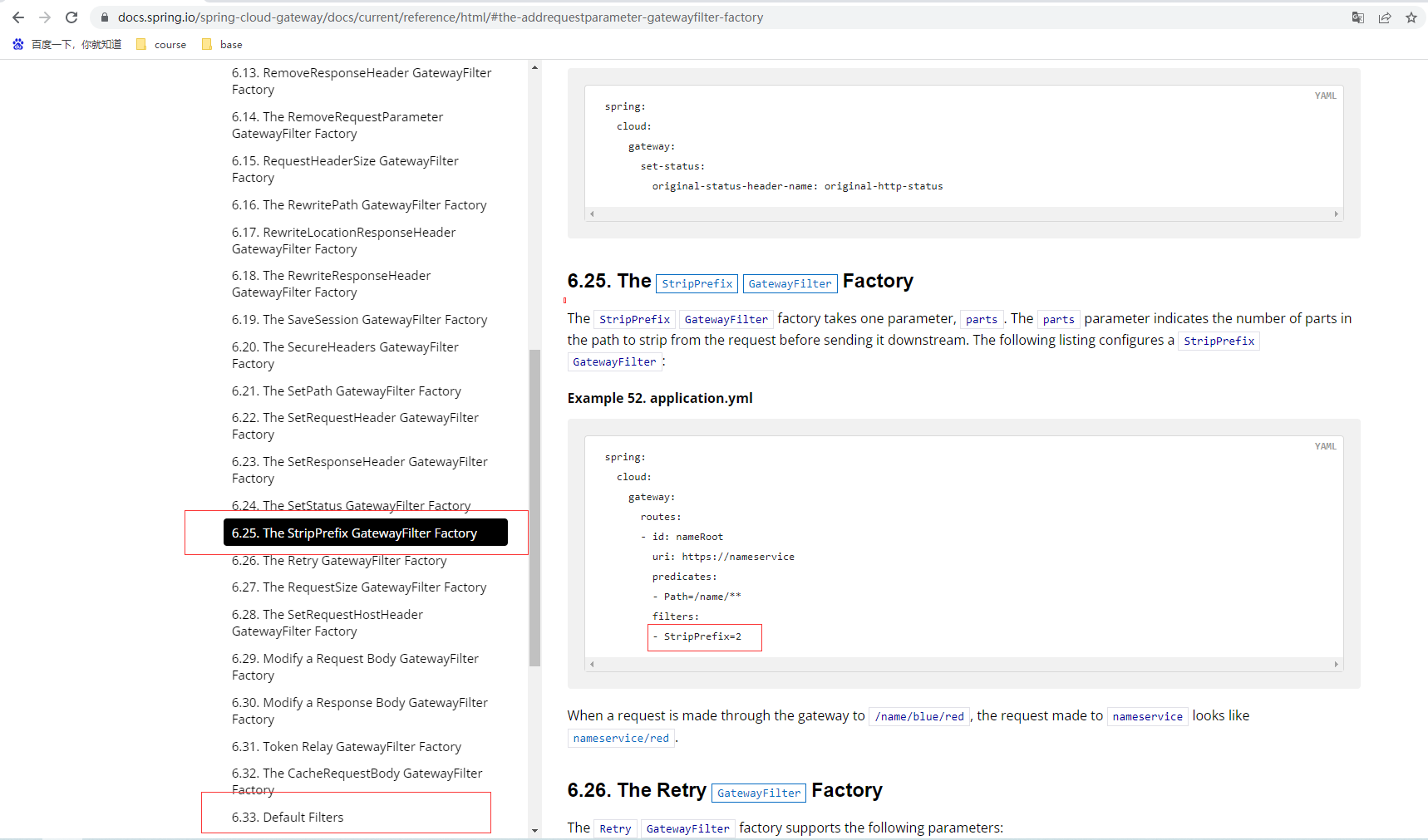Open 6.28 The SetRequestHostHeader GatewayFilter Factory

(x=327, y=623)
